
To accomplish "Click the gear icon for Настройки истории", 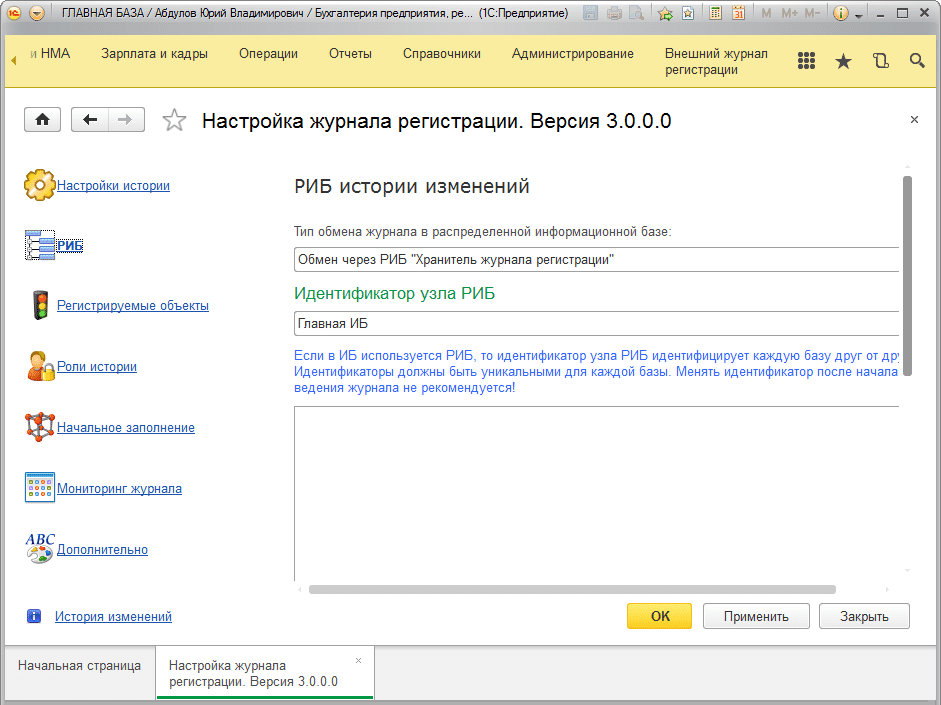I will point(39,185).
